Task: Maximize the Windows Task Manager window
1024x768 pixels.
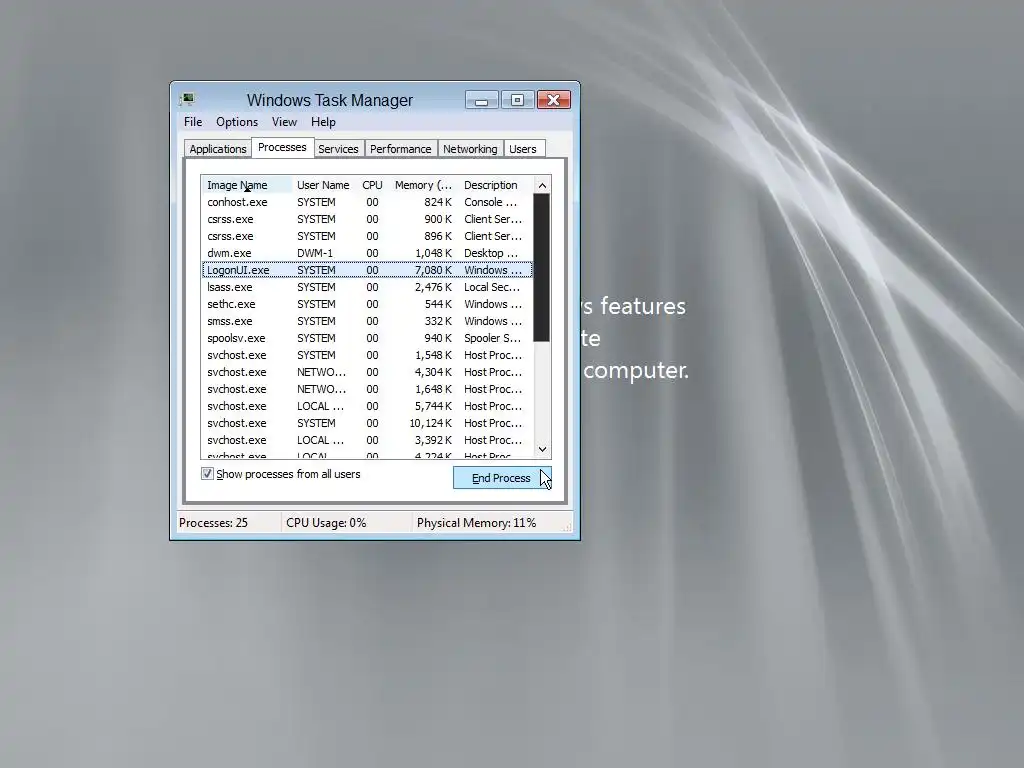Action: (517, 100)
